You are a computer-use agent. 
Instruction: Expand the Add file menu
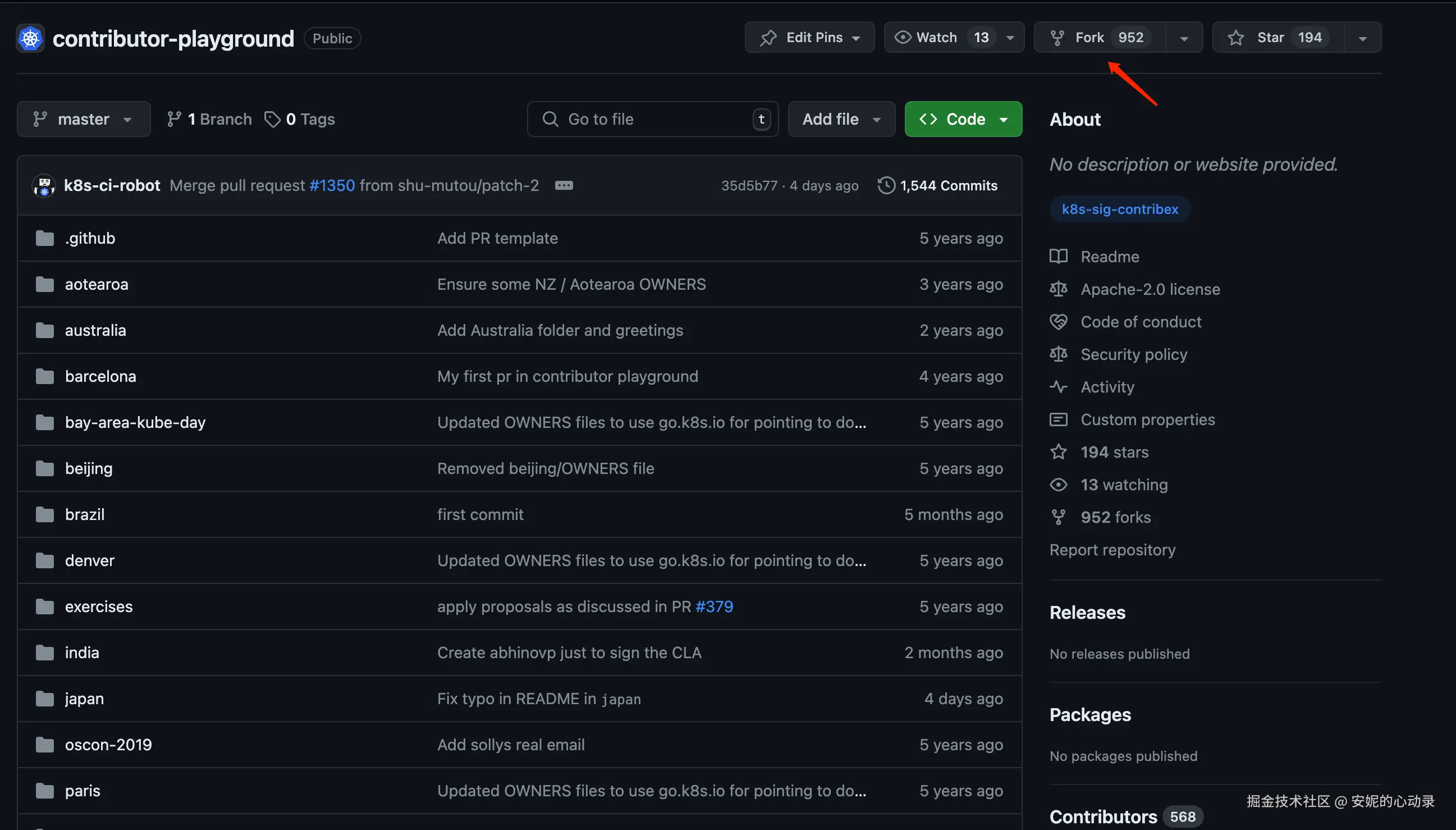pos(841,119)
